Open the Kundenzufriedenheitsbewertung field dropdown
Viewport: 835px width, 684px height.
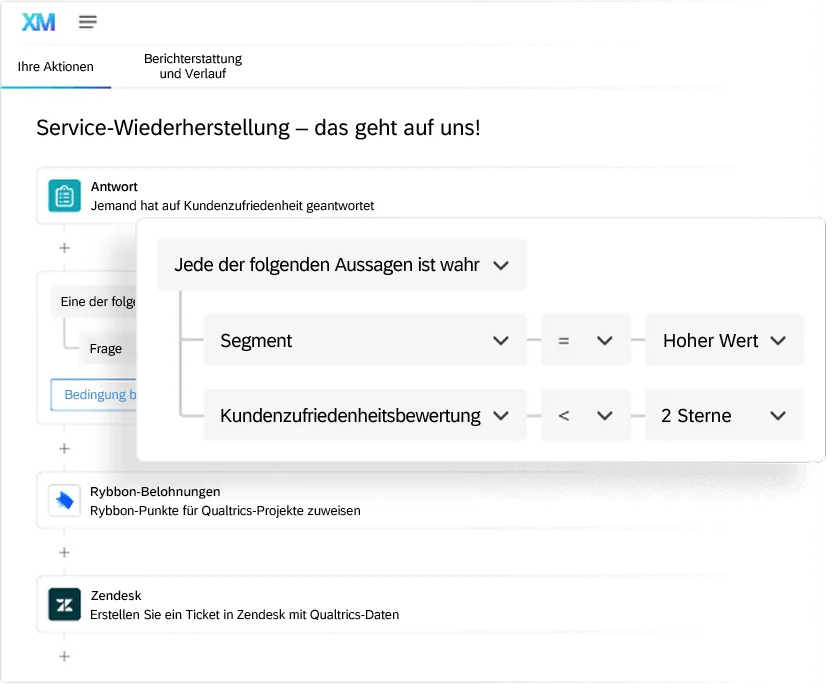(x=365, y=416)
